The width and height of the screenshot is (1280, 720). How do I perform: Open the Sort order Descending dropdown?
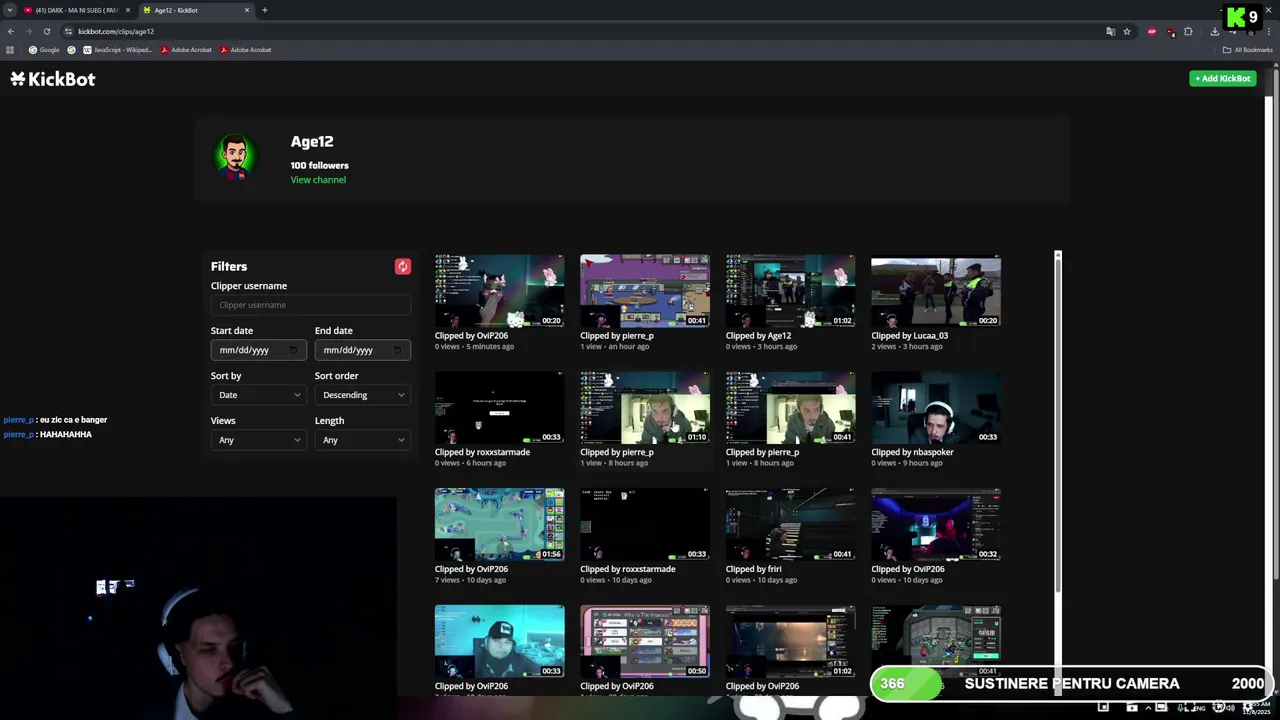(x=362, y=395)
